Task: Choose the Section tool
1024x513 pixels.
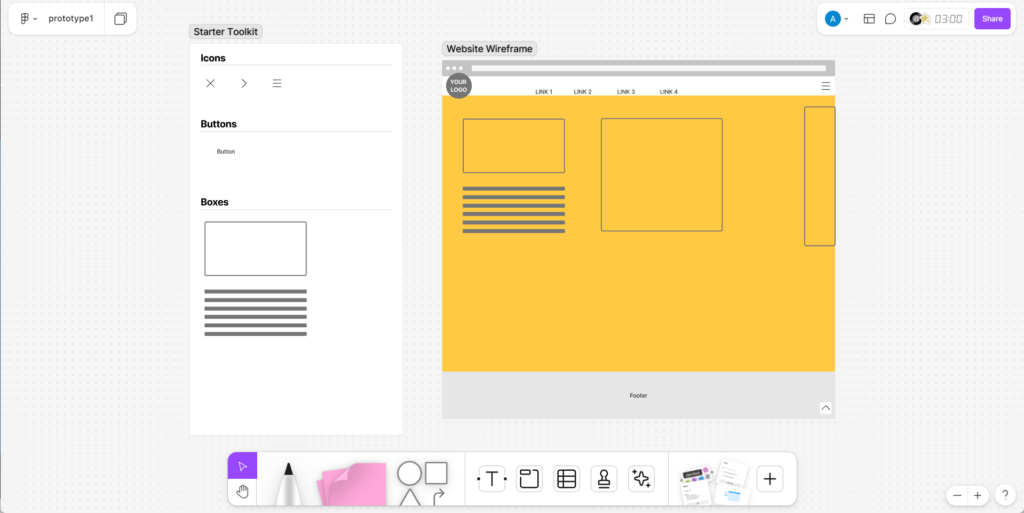Action: point(529,479)
